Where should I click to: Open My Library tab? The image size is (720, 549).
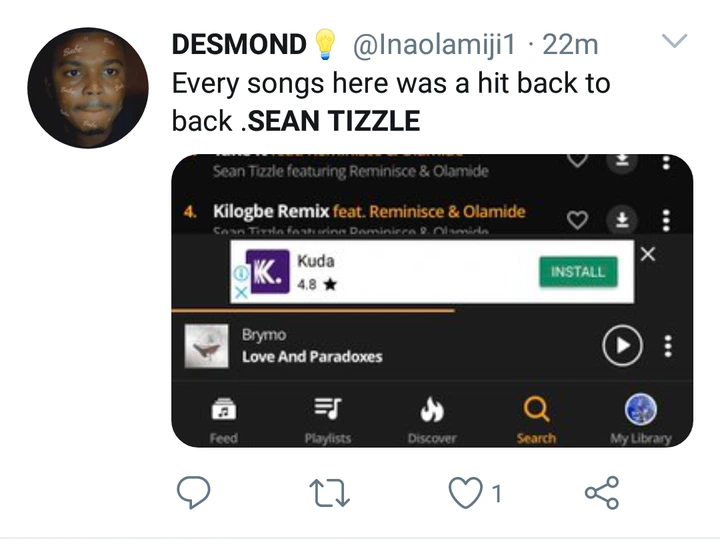click(641, 418)
